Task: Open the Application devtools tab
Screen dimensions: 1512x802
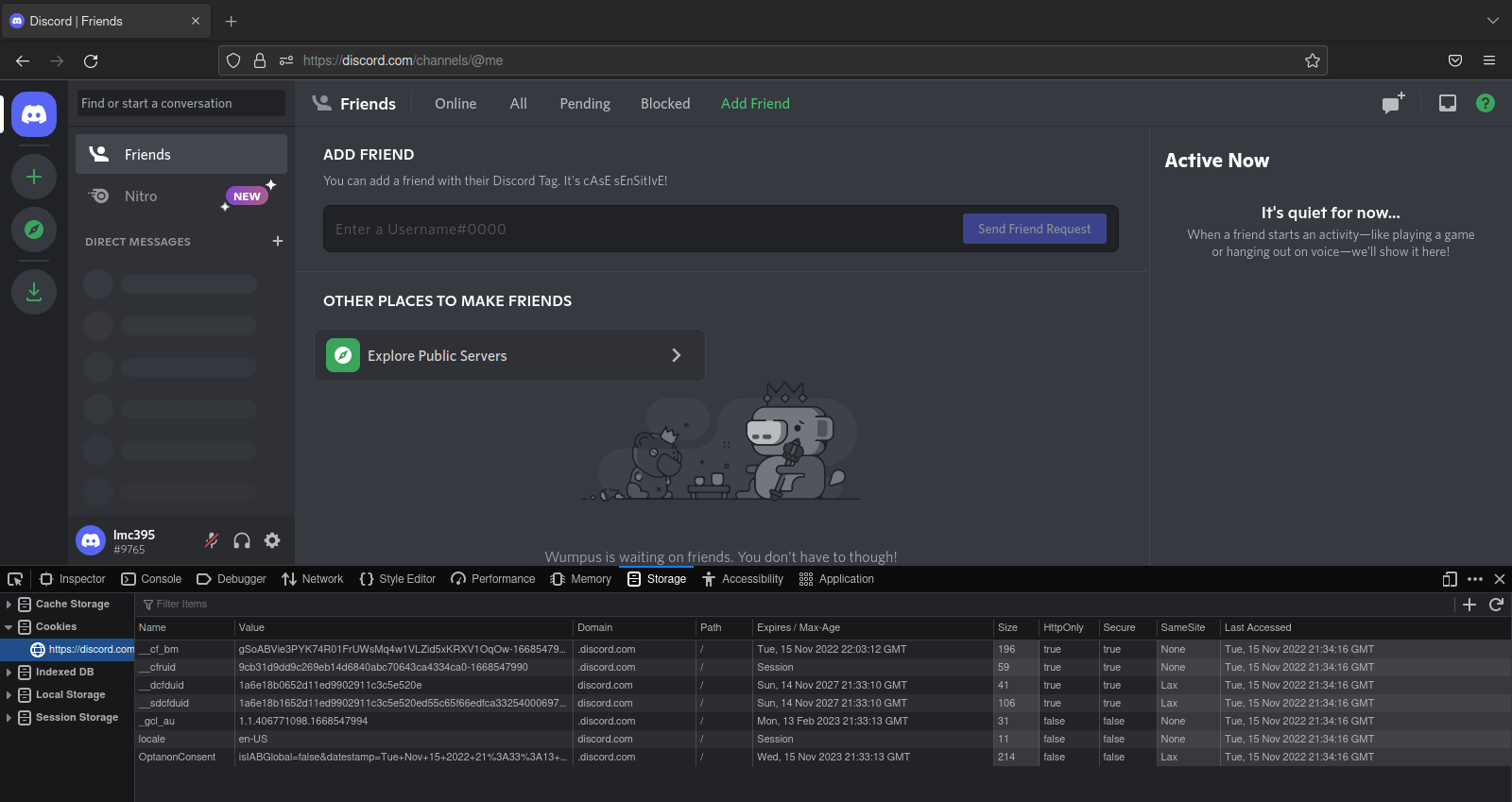Action: (836, 579)
